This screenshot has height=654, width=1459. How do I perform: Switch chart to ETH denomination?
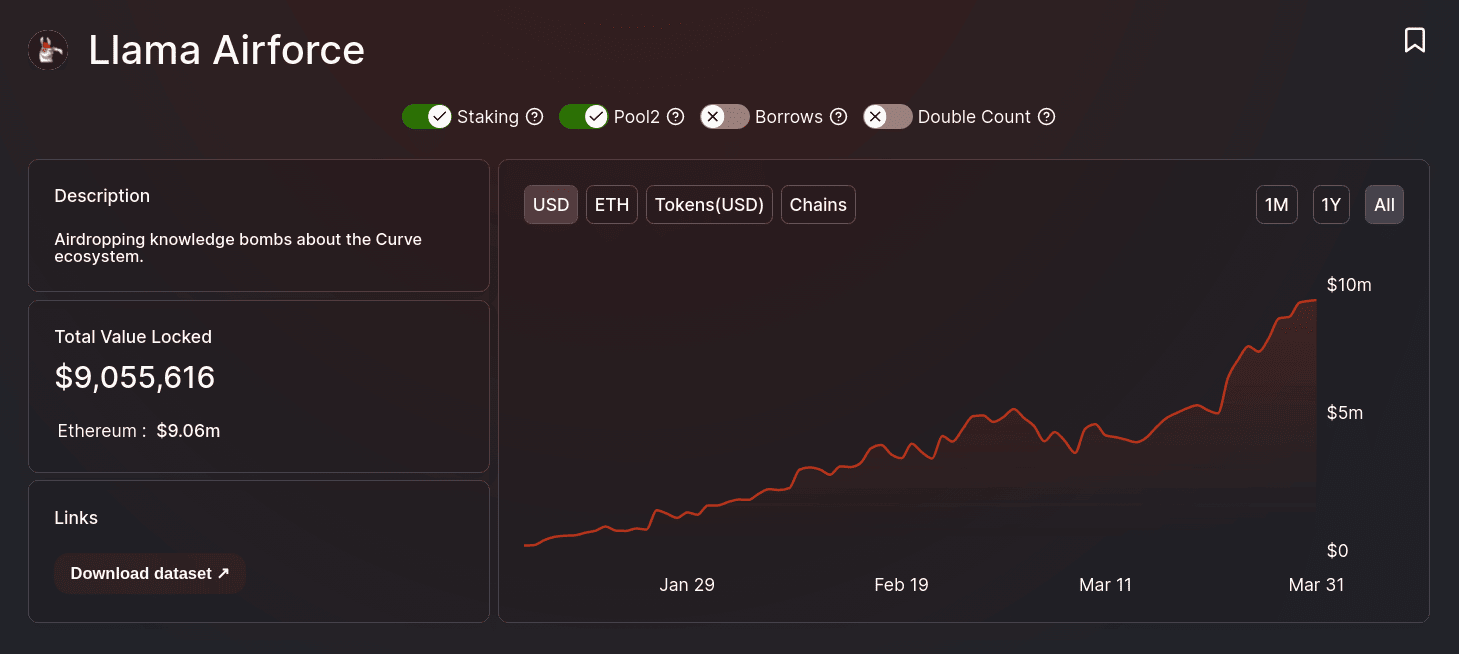coord(612,205)
